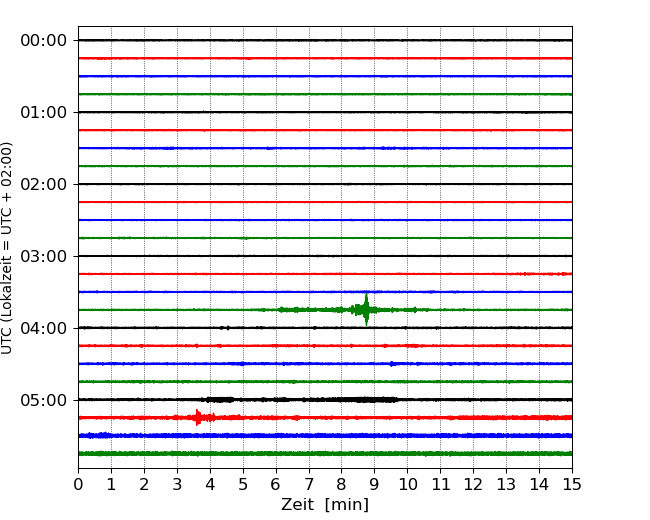650x520 pixels.
Task: Click the 04:00 tick label
Action: point(44,328)
